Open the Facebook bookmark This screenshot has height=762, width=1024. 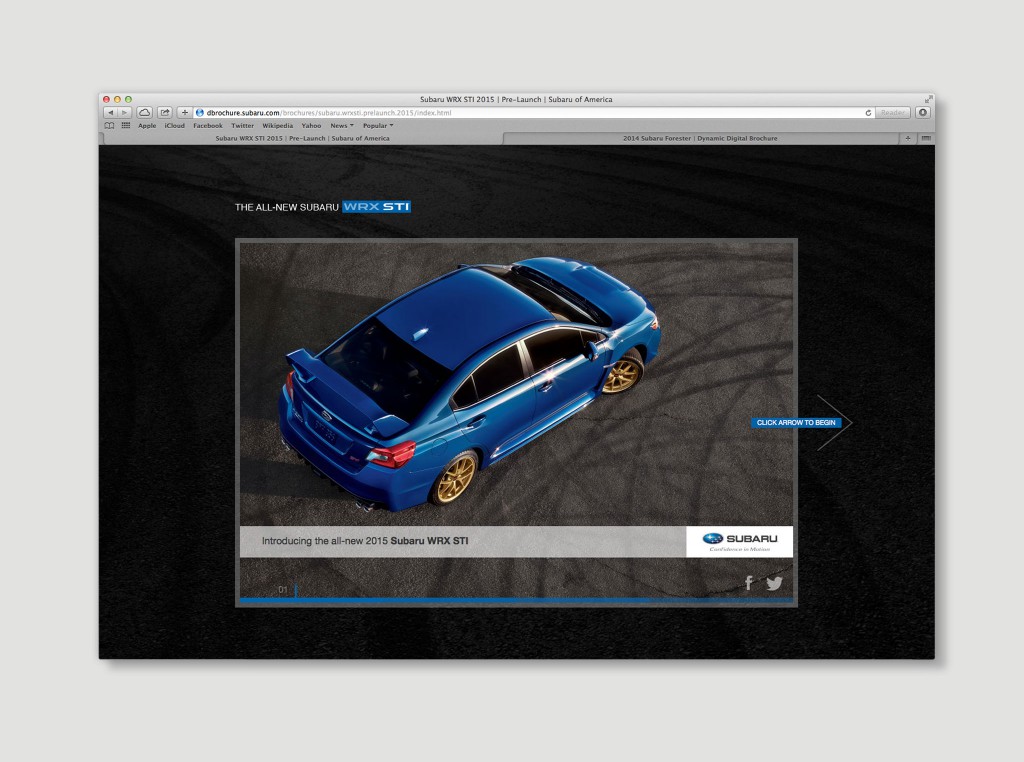click(x=208, y=125)
